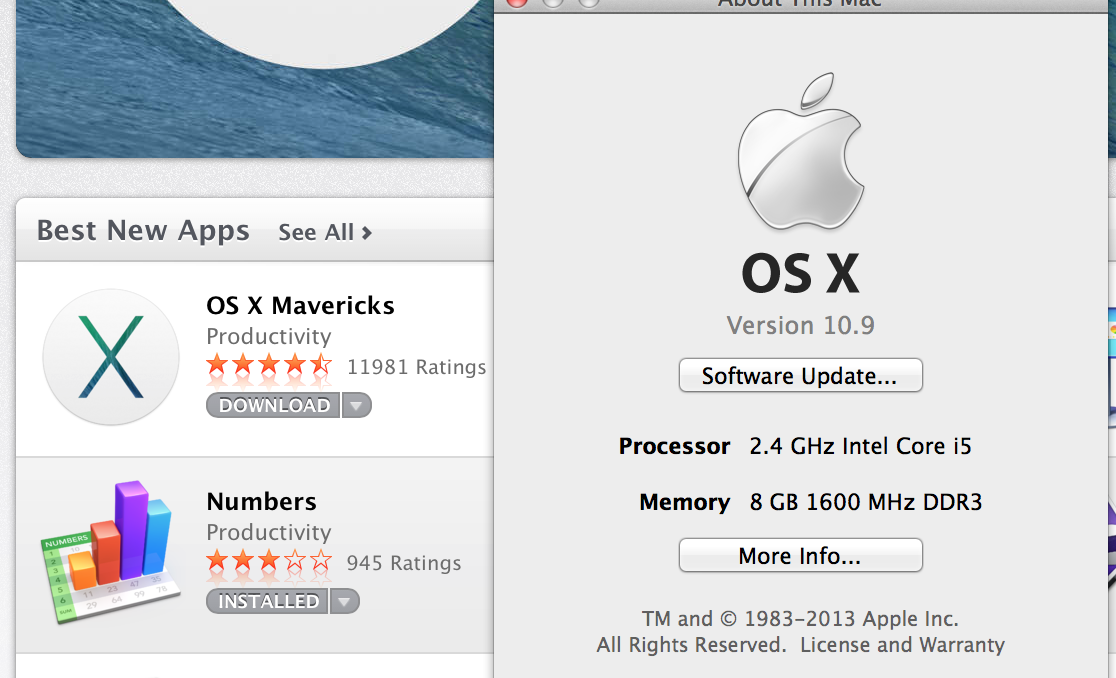Click the Apple logo in About This Mac
This screenshot has width=1116, height=678.
click(801, 151)
